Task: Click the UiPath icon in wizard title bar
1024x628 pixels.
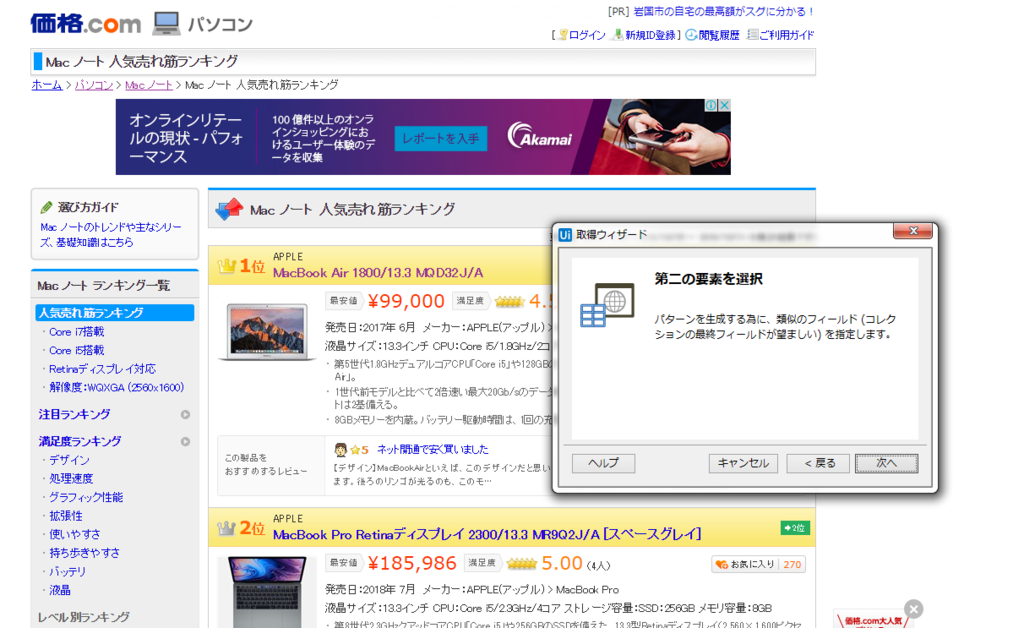Action: coord(565,235)
